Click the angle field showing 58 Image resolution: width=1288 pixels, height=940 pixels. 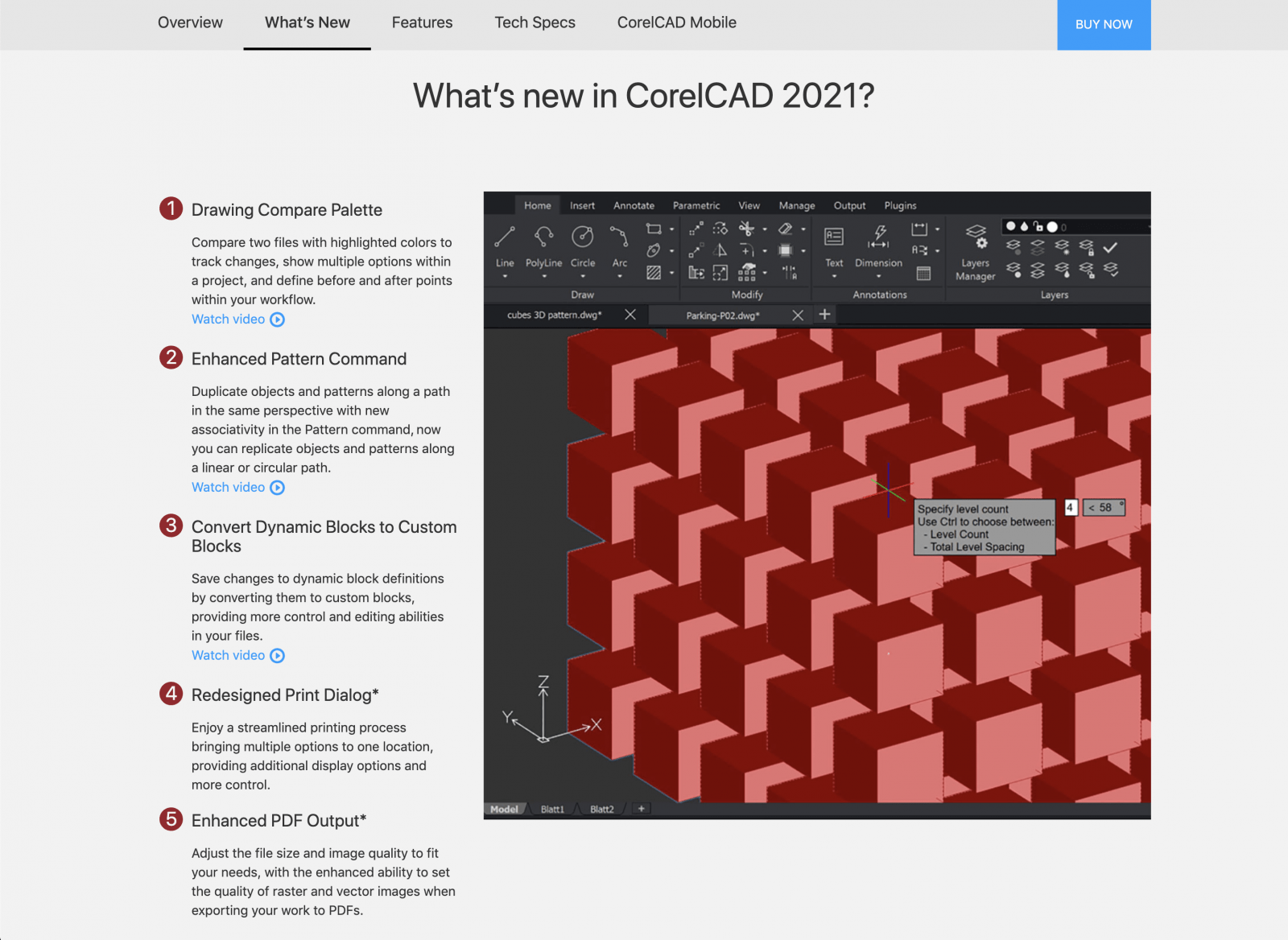[x=1104, y=508]
